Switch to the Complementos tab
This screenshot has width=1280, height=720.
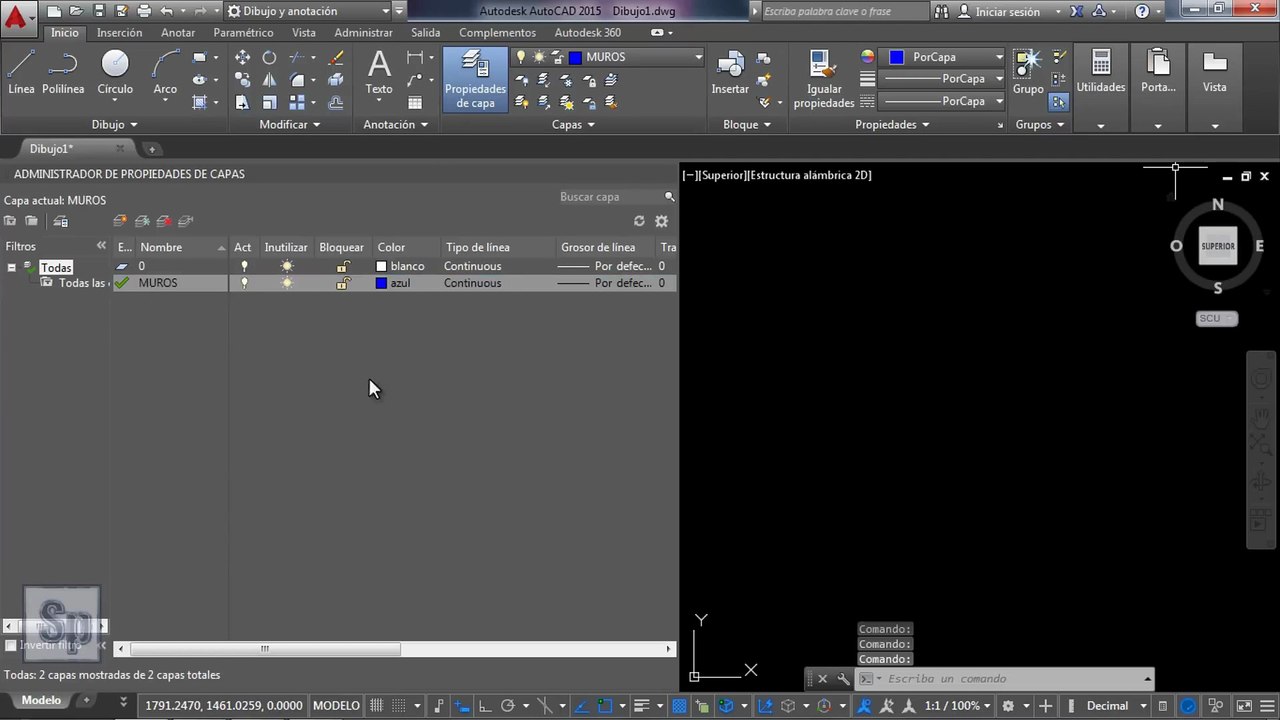click(x=497, y=33)
